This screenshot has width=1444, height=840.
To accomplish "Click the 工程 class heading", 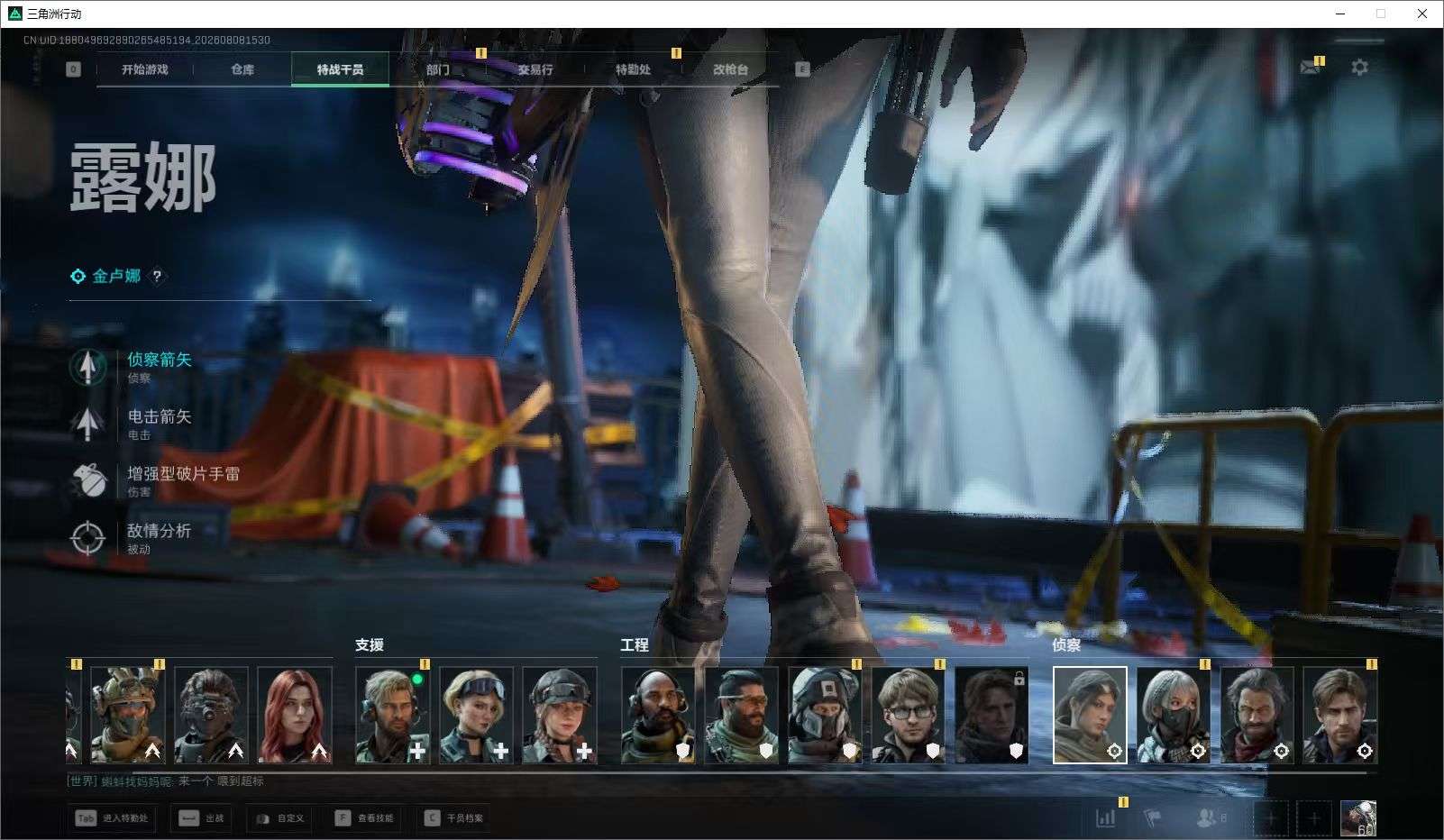I will pyautogui.click(x=635, y=644).
